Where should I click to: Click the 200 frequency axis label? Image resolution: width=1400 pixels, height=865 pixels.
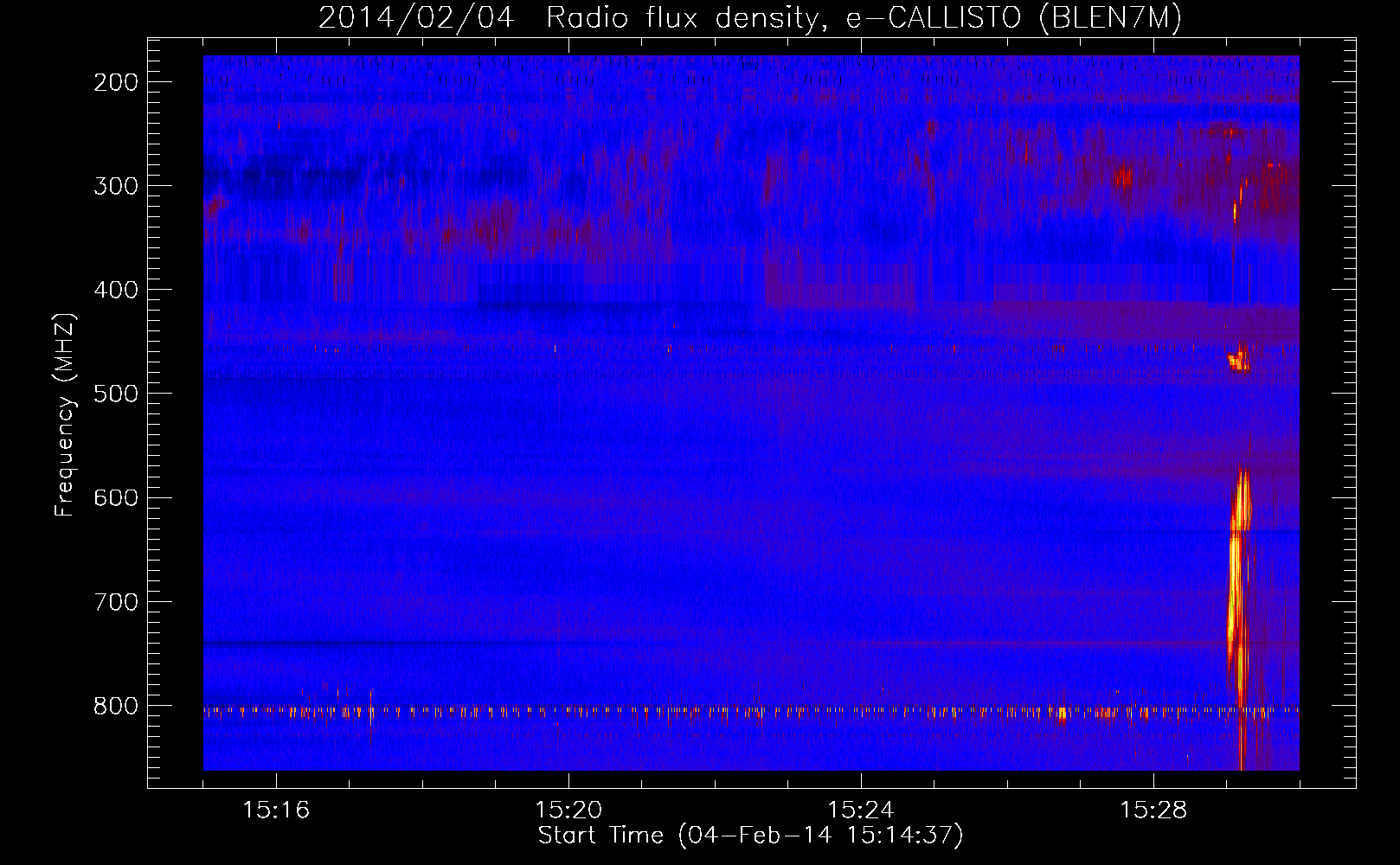[115, 82]
